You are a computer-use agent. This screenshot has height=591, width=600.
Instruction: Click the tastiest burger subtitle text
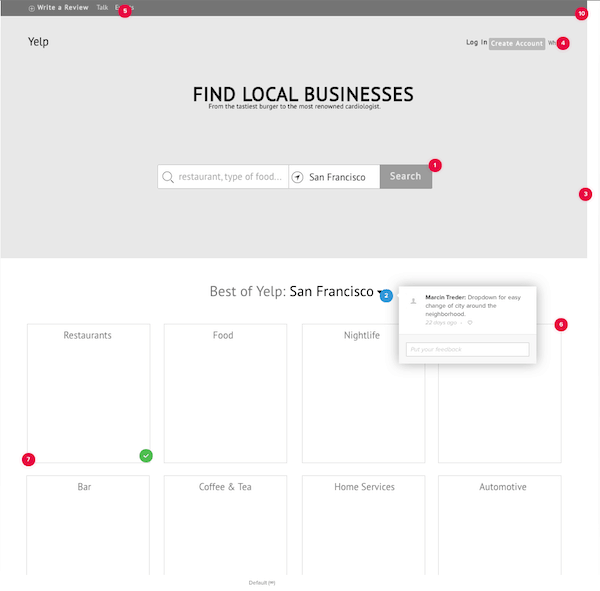tap(294, 106)
